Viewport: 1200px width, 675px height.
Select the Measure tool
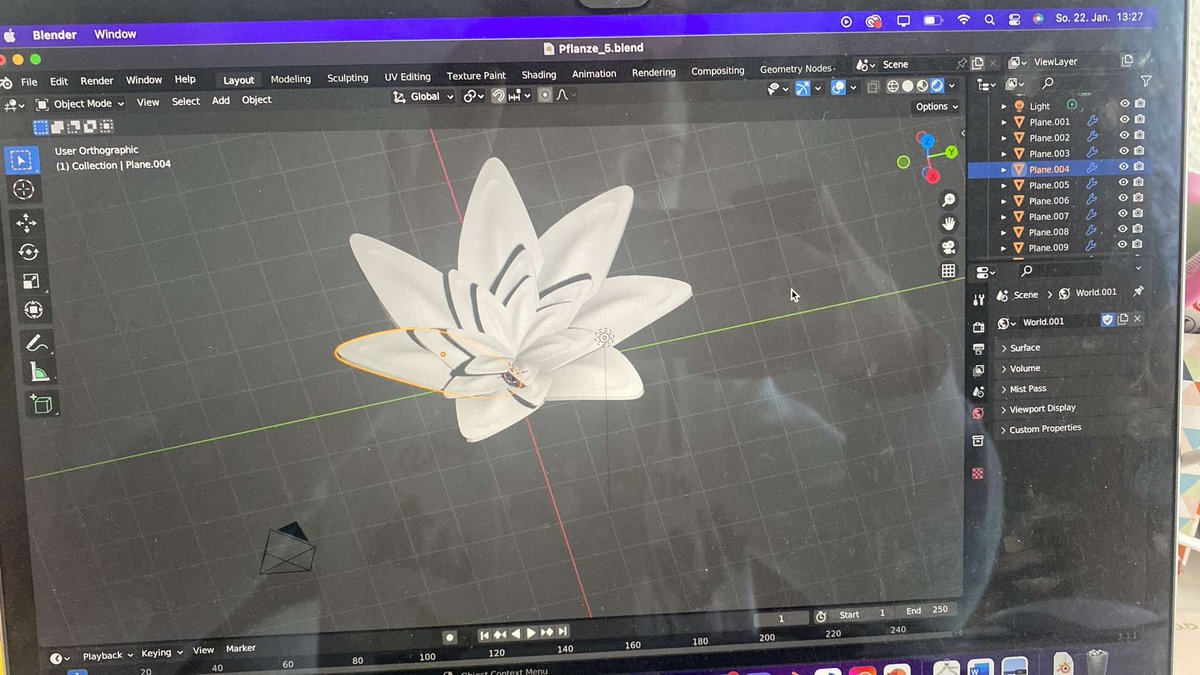(33, 371)
